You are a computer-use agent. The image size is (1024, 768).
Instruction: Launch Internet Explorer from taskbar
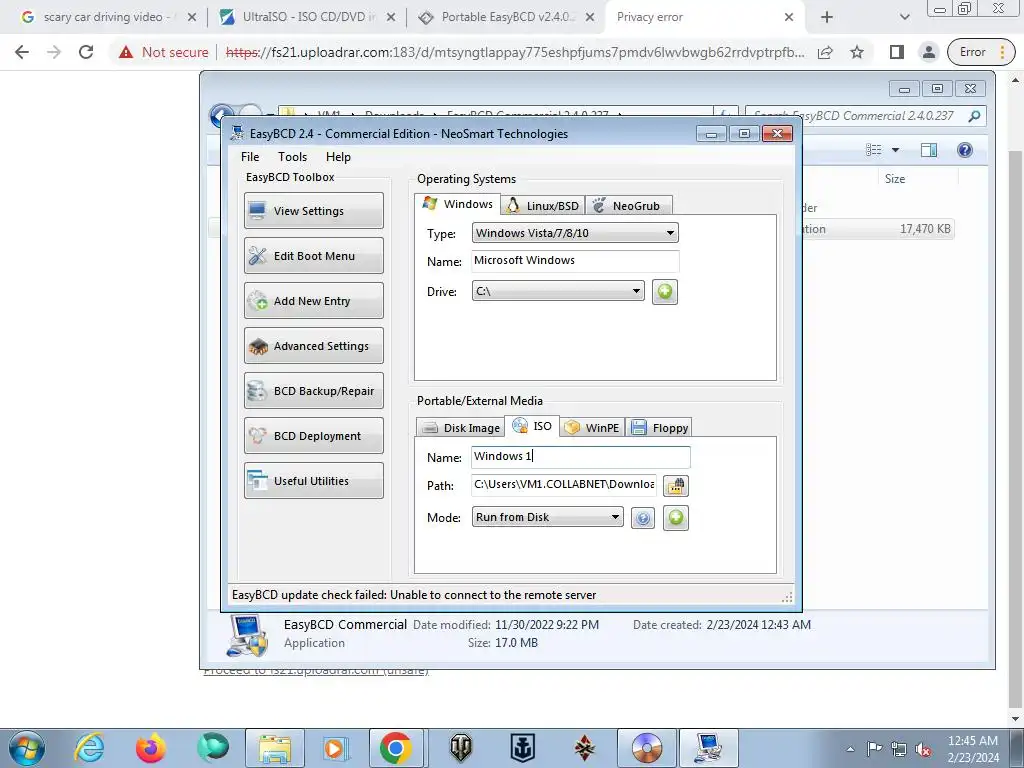pos(89,748)
